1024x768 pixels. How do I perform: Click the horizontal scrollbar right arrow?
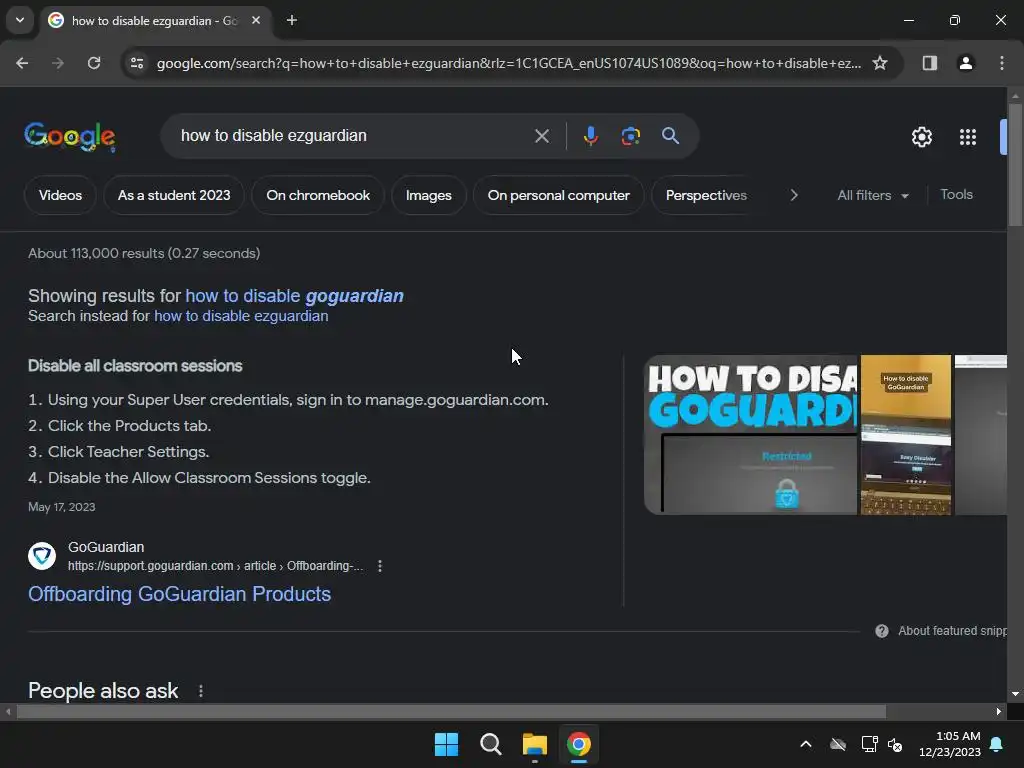point(999,712)
